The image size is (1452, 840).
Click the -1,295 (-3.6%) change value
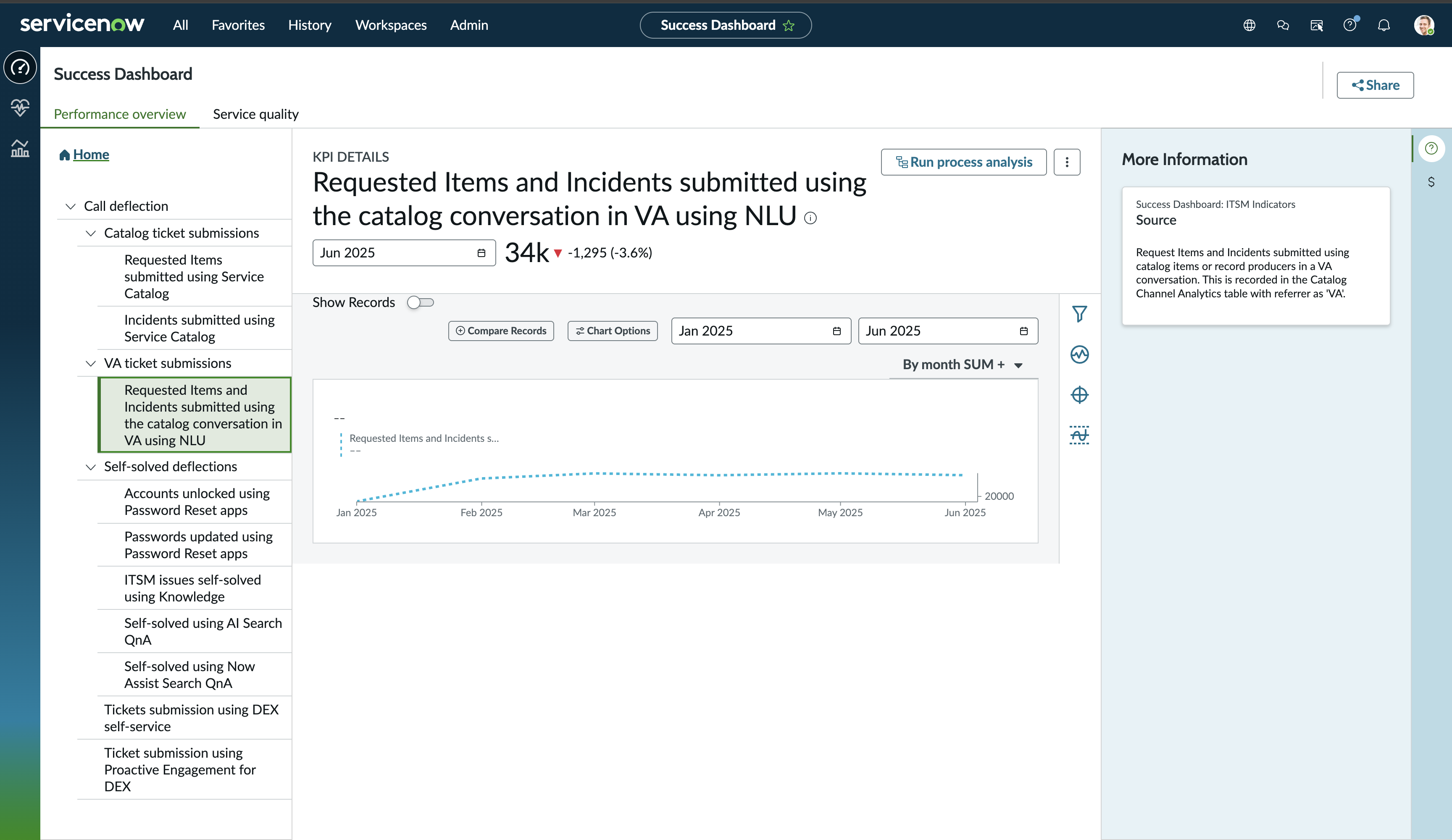tap(610, 253)
